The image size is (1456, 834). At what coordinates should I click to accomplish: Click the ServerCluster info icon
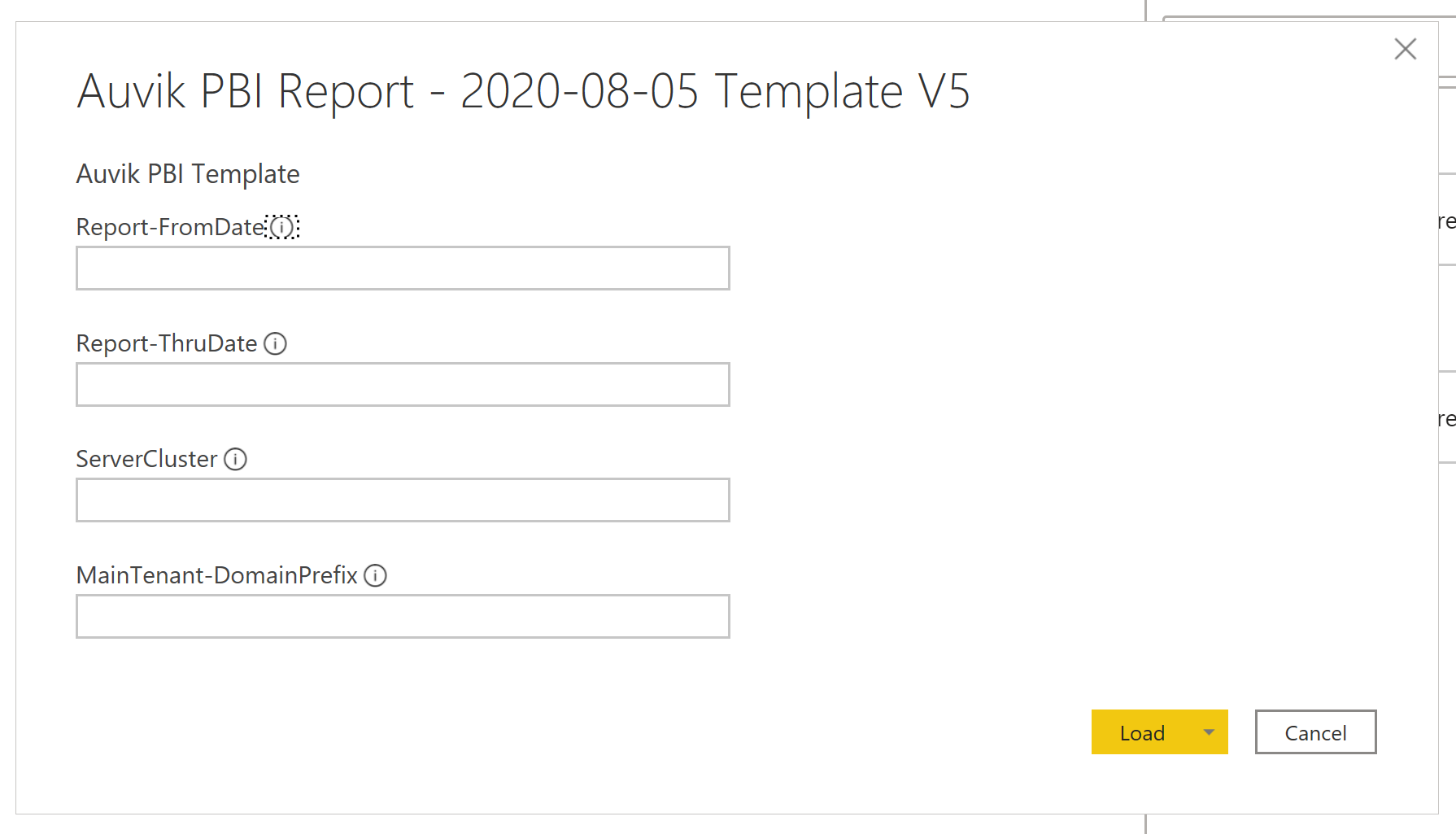click(x=235, y=459)
